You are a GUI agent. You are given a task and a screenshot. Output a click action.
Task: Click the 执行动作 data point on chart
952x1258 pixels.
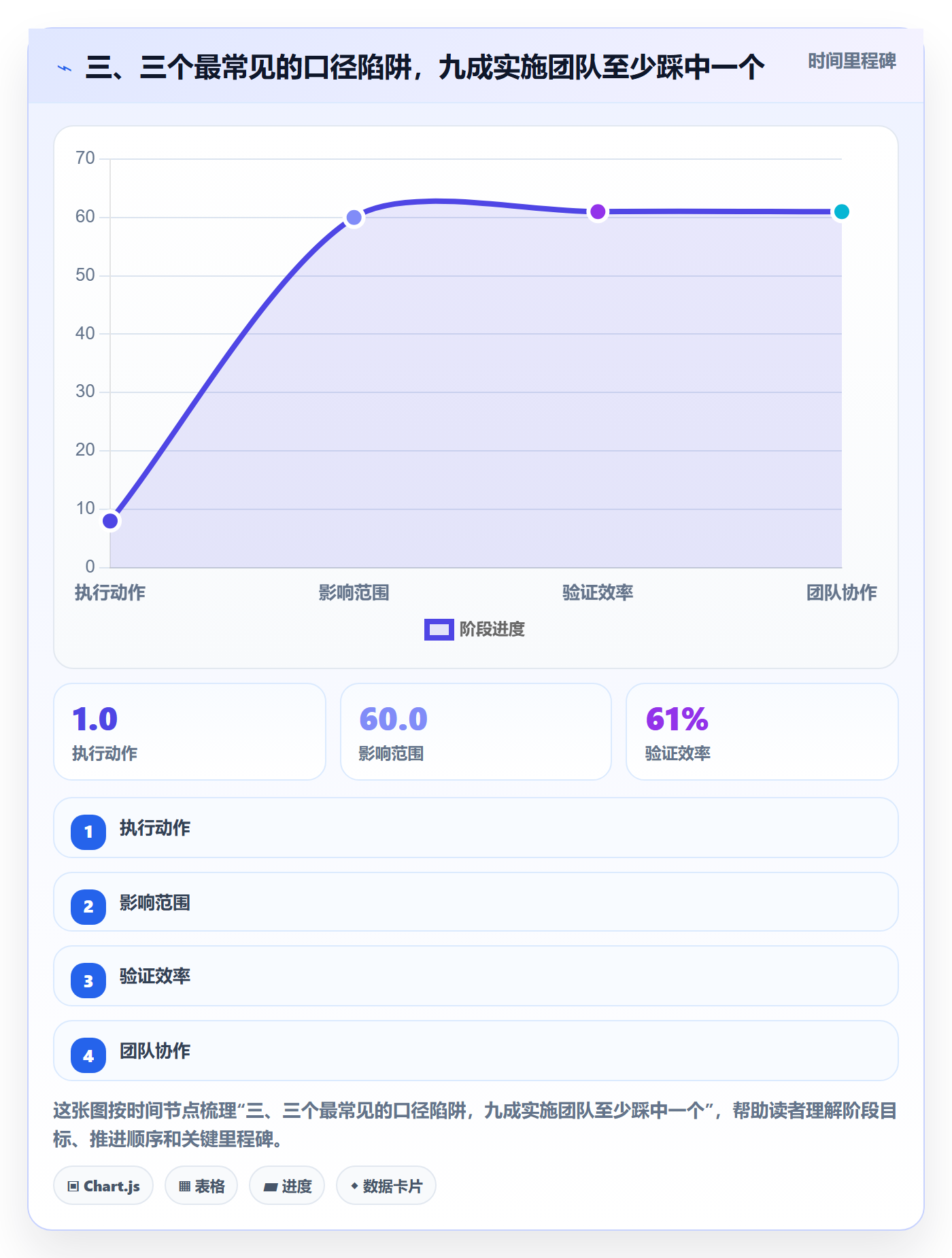tap(110, 521)
